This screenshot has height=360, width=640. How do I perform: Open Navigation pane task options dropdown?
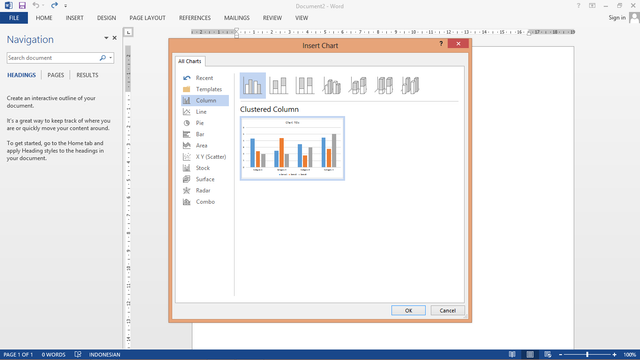[106, 38]
